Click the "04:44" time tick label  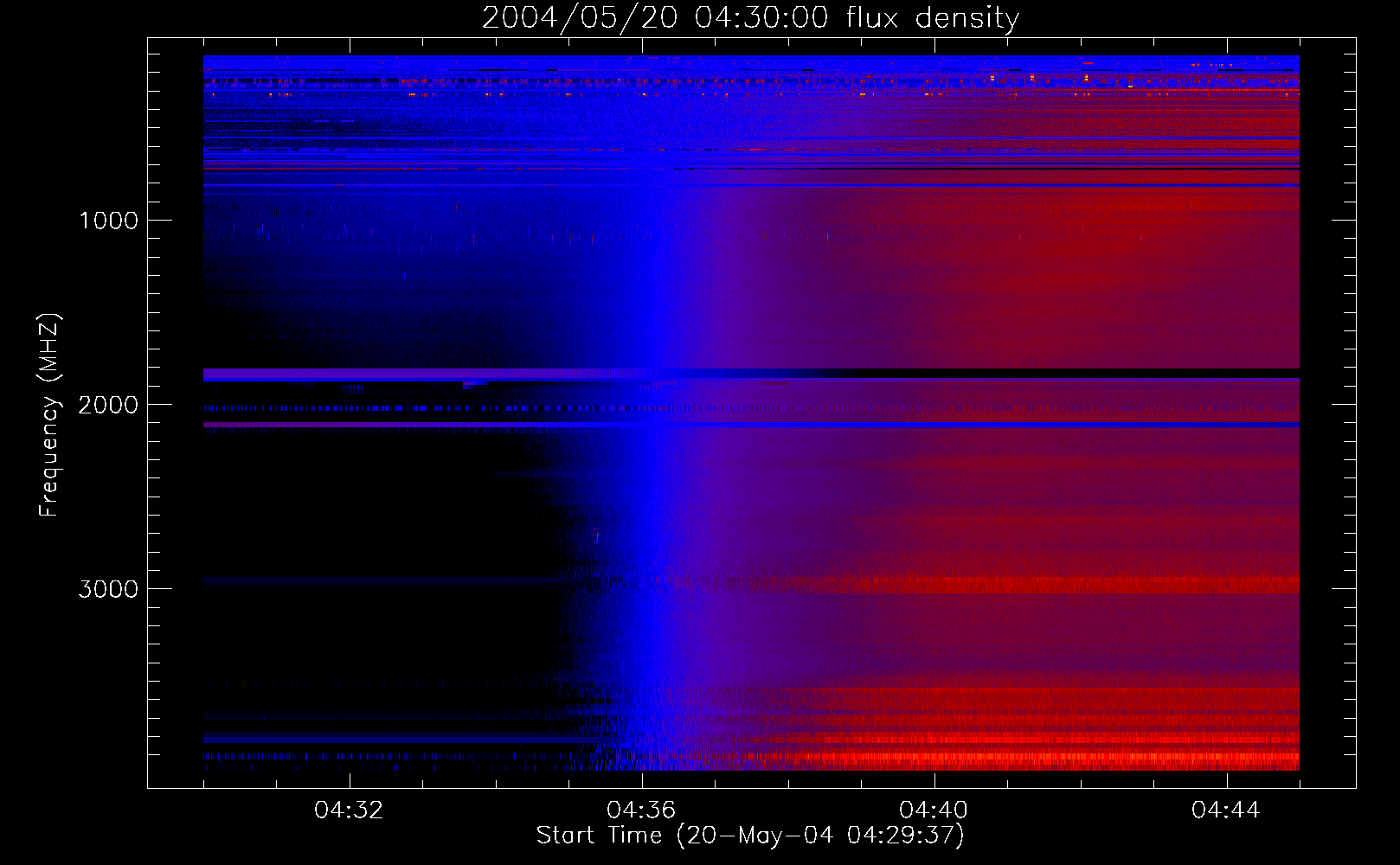click(1226, 811)
